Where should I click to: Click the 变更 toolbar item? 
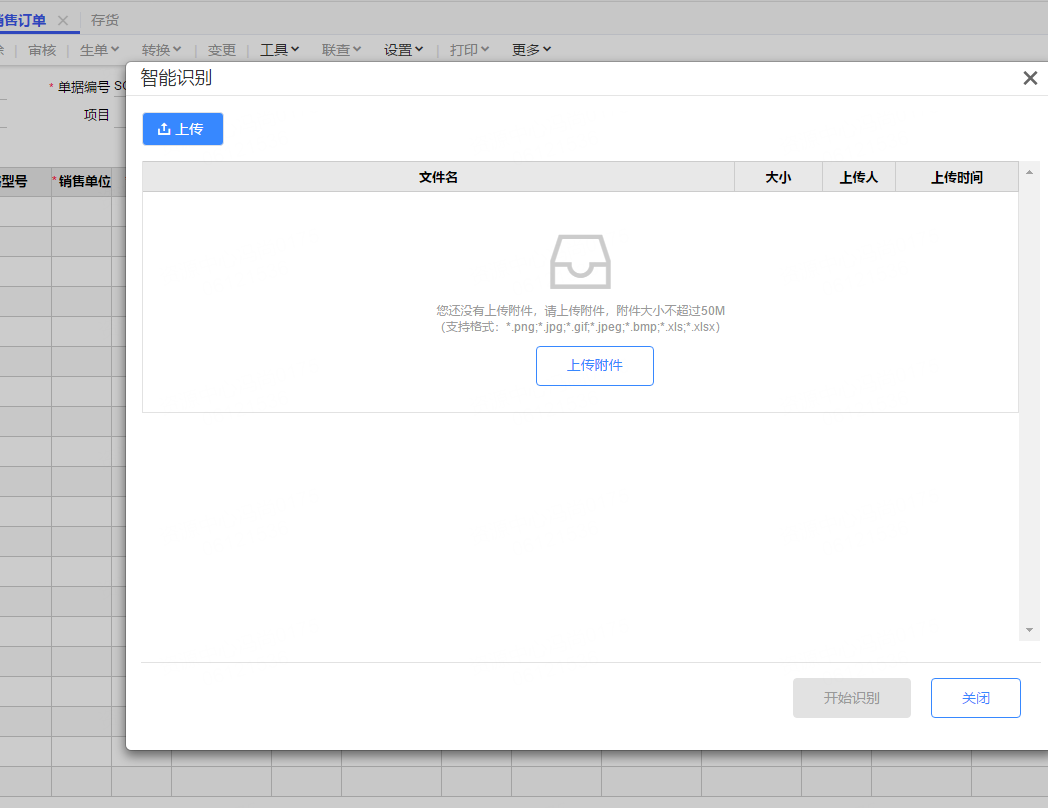221,50
